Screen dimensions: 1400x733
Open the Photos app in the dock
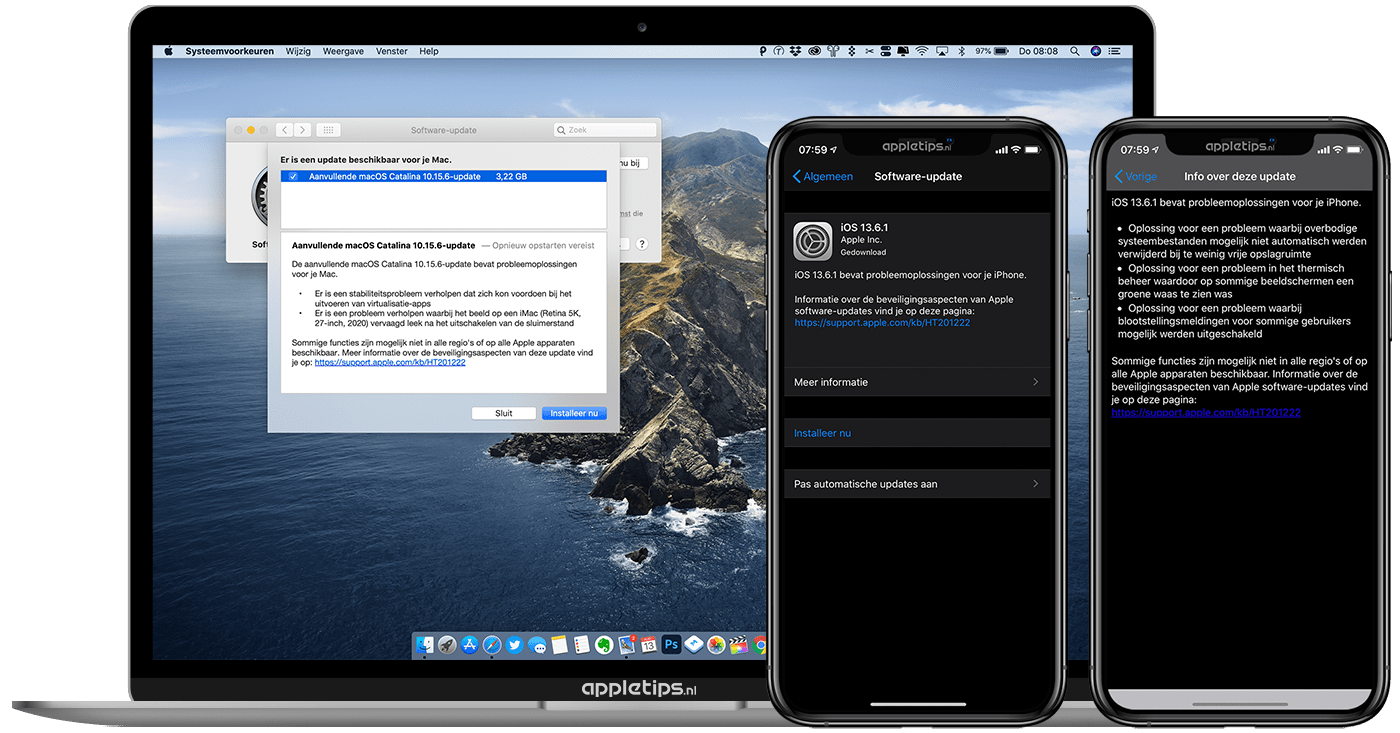coord(716,644)
